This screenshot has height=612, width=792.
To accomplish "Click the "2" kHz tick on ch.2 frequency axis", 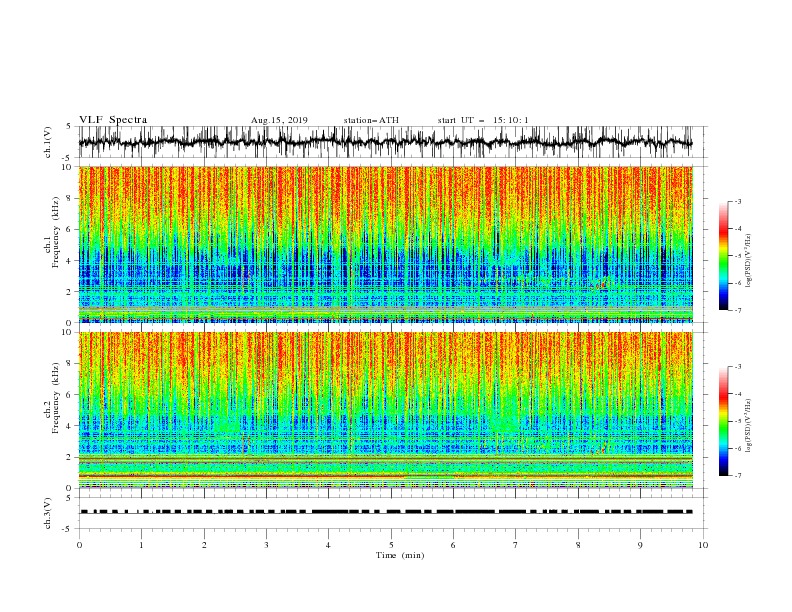I will pos(70,457).
